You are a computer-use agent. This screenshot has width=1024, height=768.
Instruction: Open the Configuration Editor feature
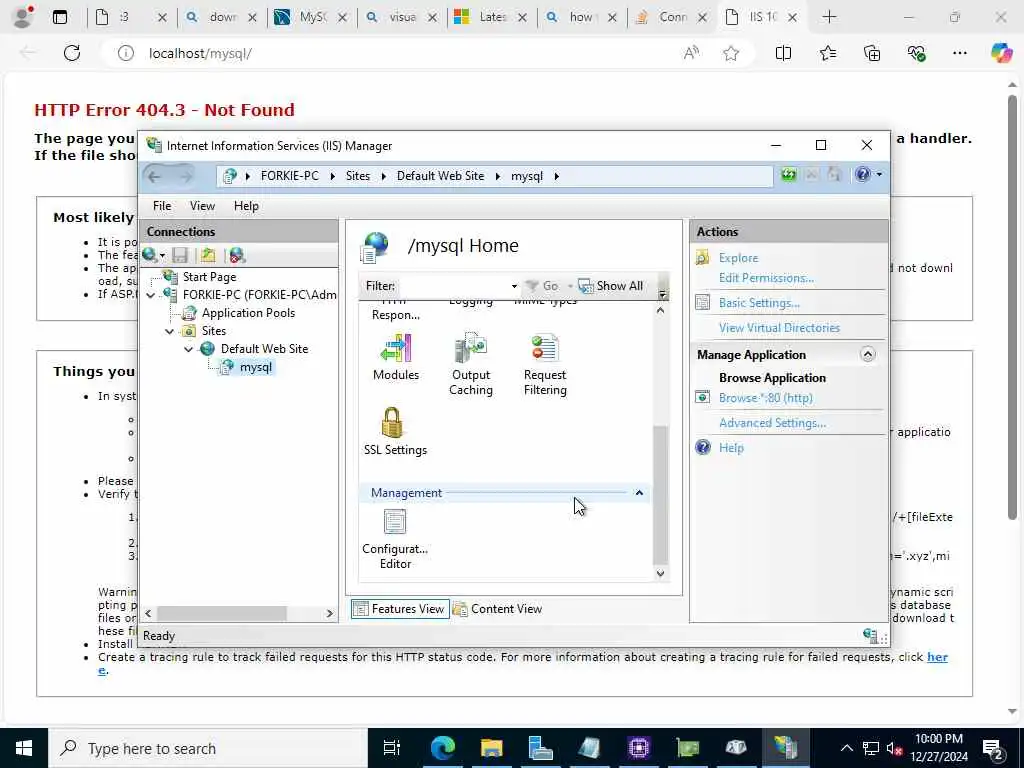(395, 539)
